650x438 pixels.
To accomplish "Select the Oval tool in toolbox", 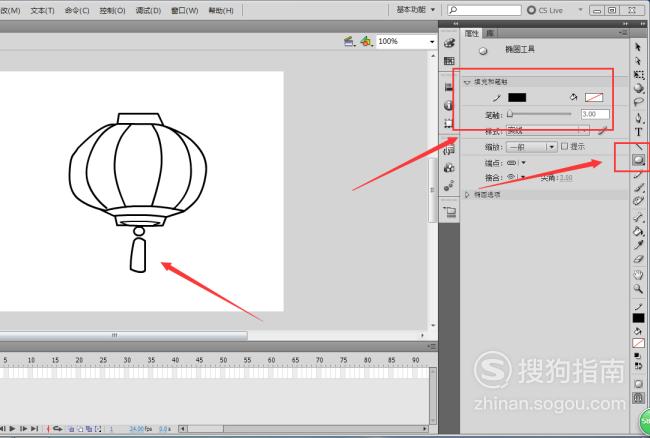I will [x=638, y=160].
